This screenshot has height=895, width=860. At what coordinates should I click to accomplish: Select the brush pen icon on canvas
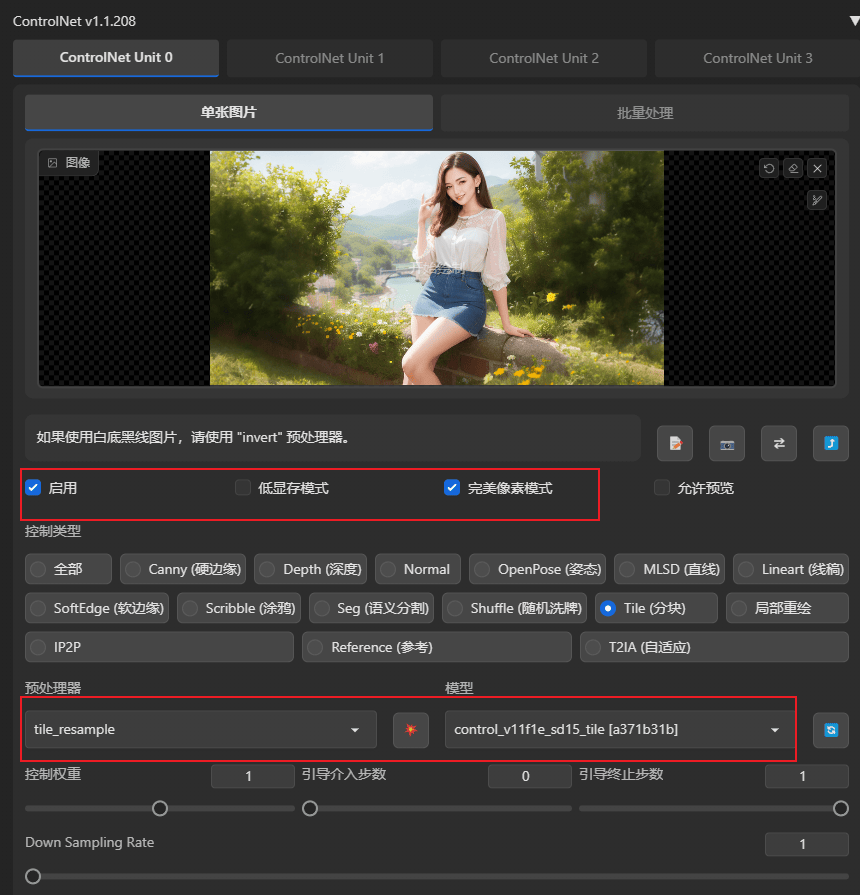pyautogui.click(x=817, y=200)
